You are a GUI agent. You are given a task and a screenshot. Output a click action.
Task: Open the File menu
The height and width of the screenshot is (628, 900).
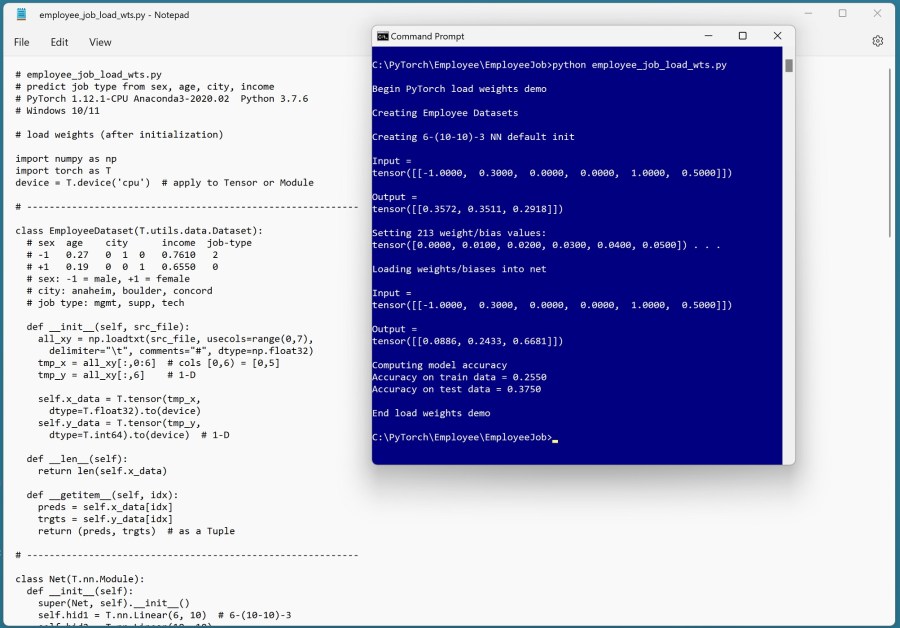tap(21, 42)
